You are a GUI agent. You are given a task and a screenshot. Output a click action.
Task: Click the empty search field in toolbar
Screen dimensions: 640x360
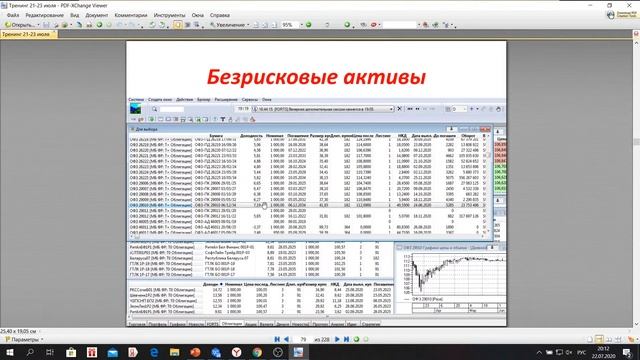399,25
